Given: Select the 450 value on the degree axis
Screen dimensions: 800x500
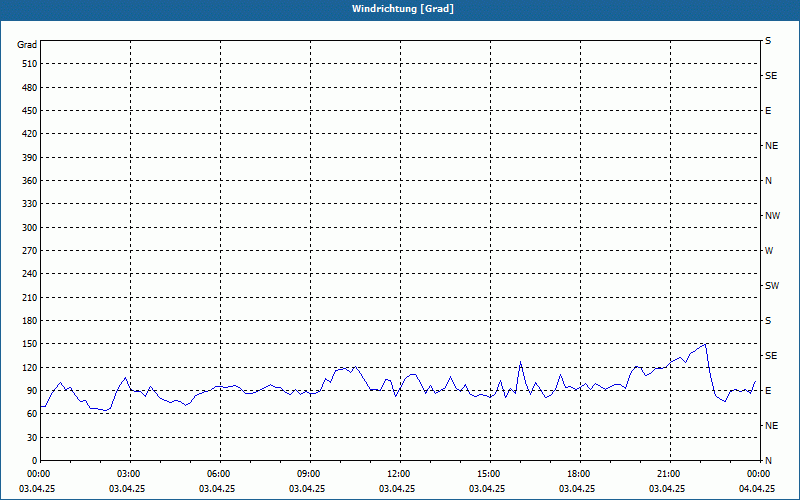Looking at the screenshot, I should pos(30,111).
